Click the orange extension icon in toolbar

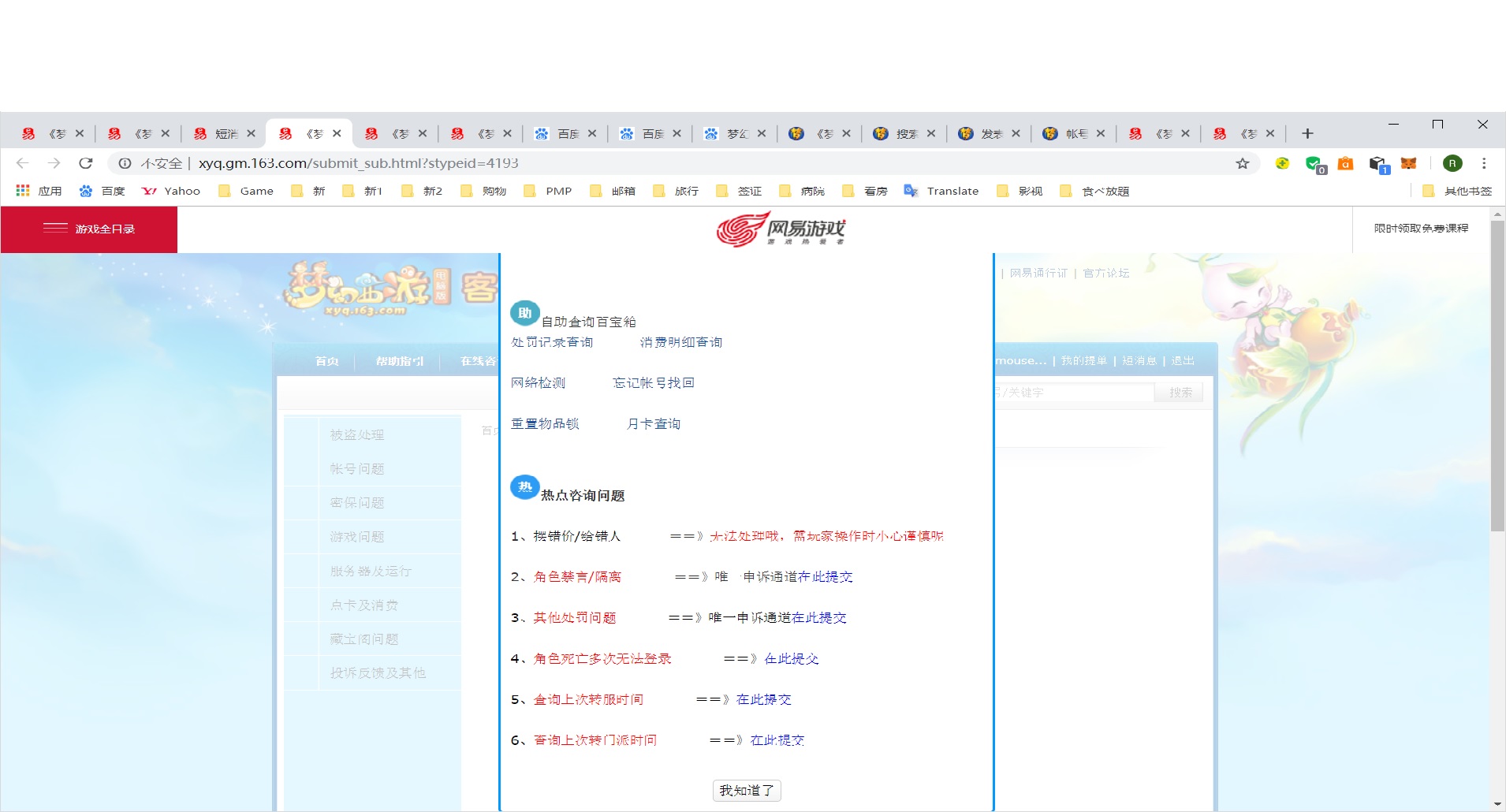[1346, 163]
